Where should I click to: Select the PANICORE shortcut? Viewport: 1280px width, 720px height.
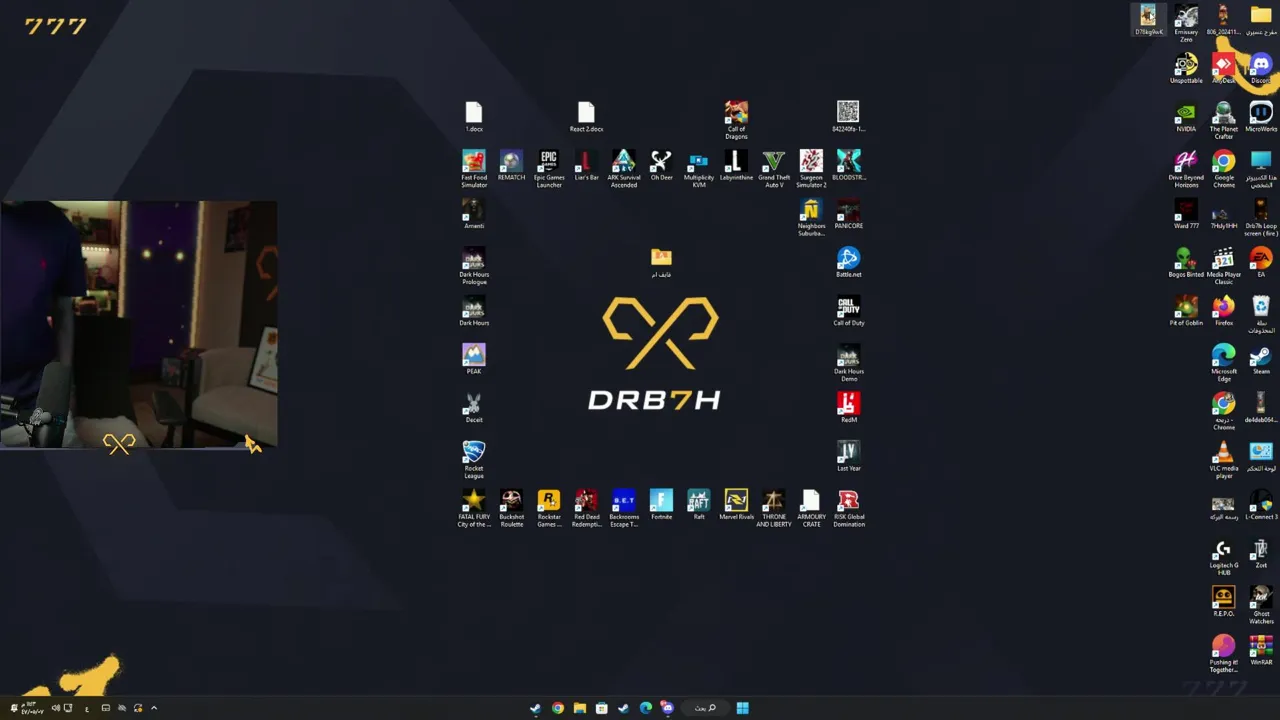pyautogui.click(x=849, y=214)
